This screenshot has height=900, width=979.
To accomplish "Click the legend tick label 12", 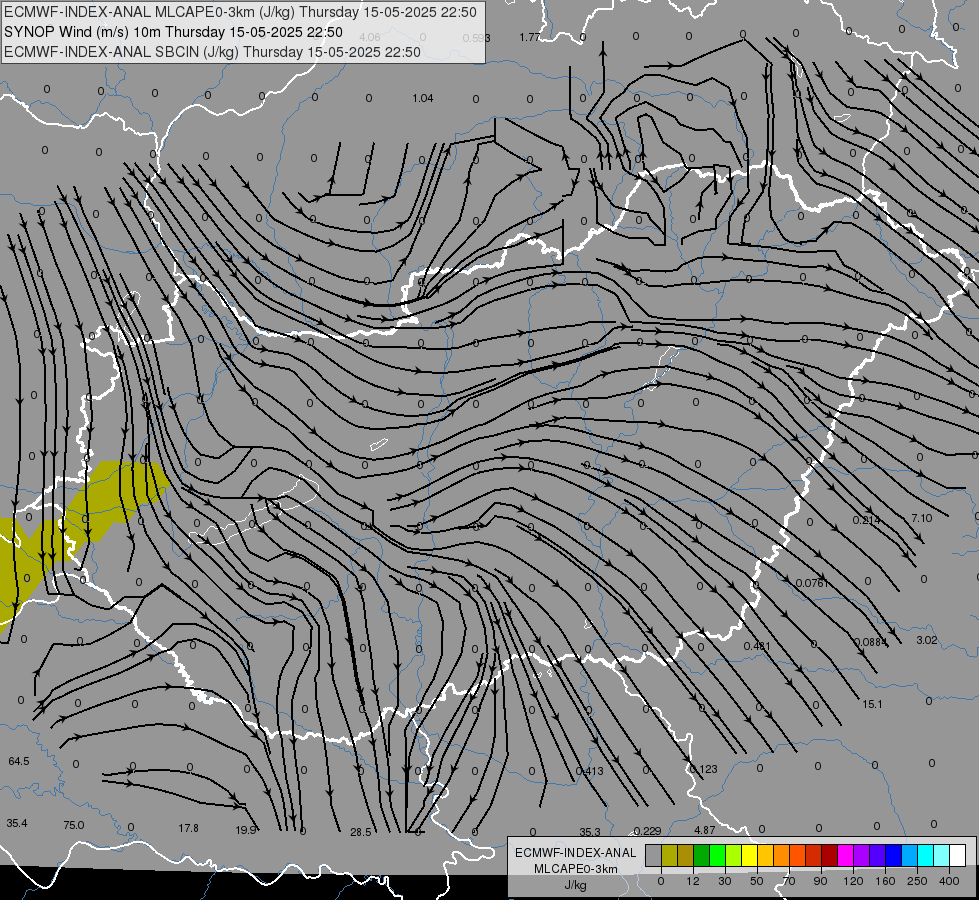I will [693, 881].
